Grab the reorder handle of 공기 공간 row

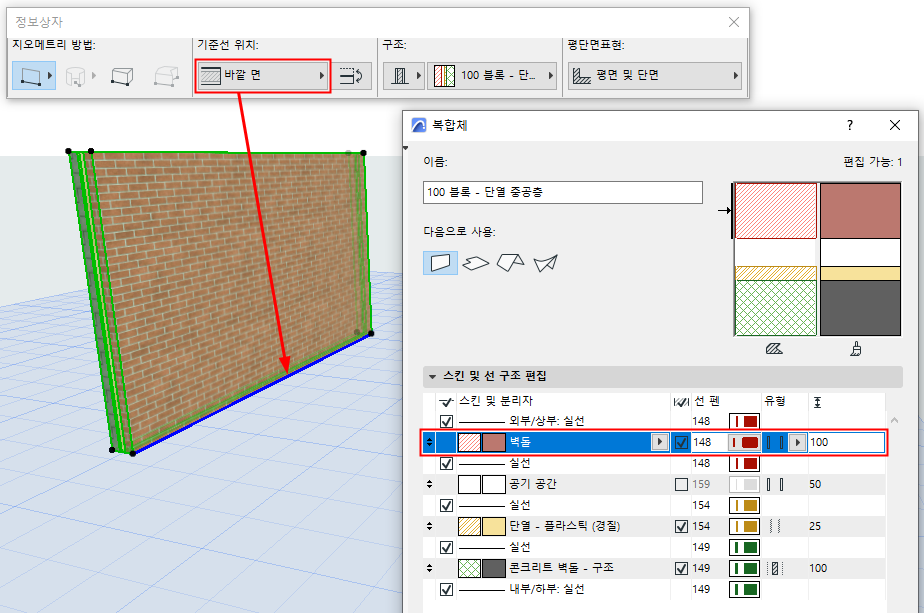coord(429,484)
